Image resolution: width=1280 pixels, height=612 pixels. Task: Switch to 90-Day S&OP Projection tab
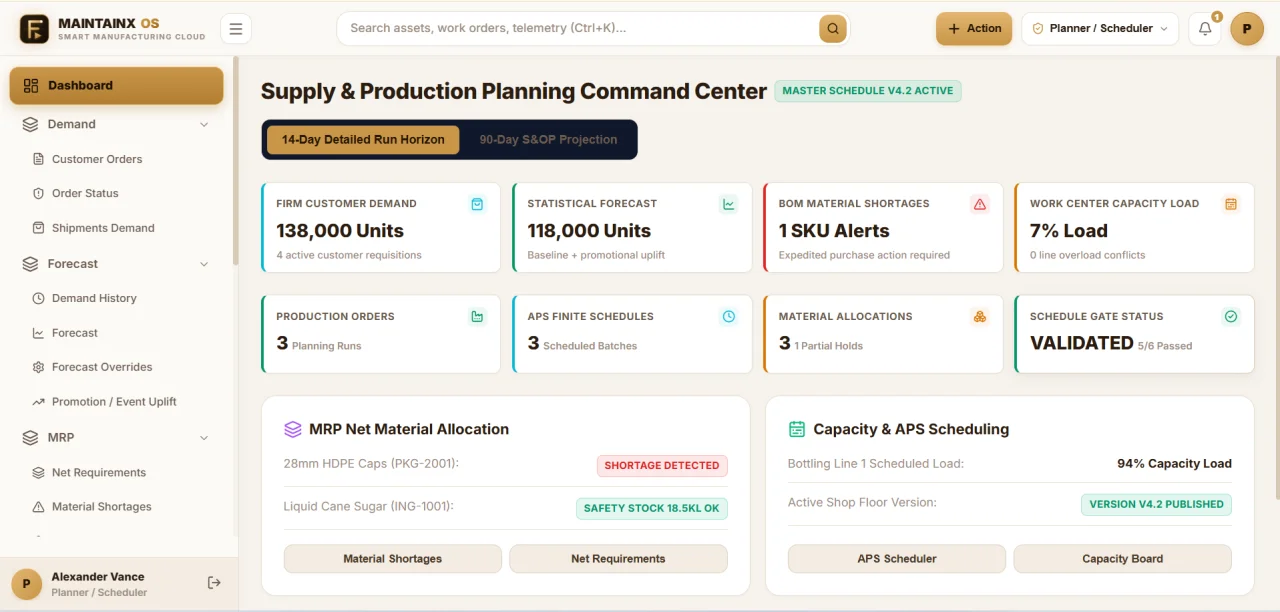click(548, 140)
